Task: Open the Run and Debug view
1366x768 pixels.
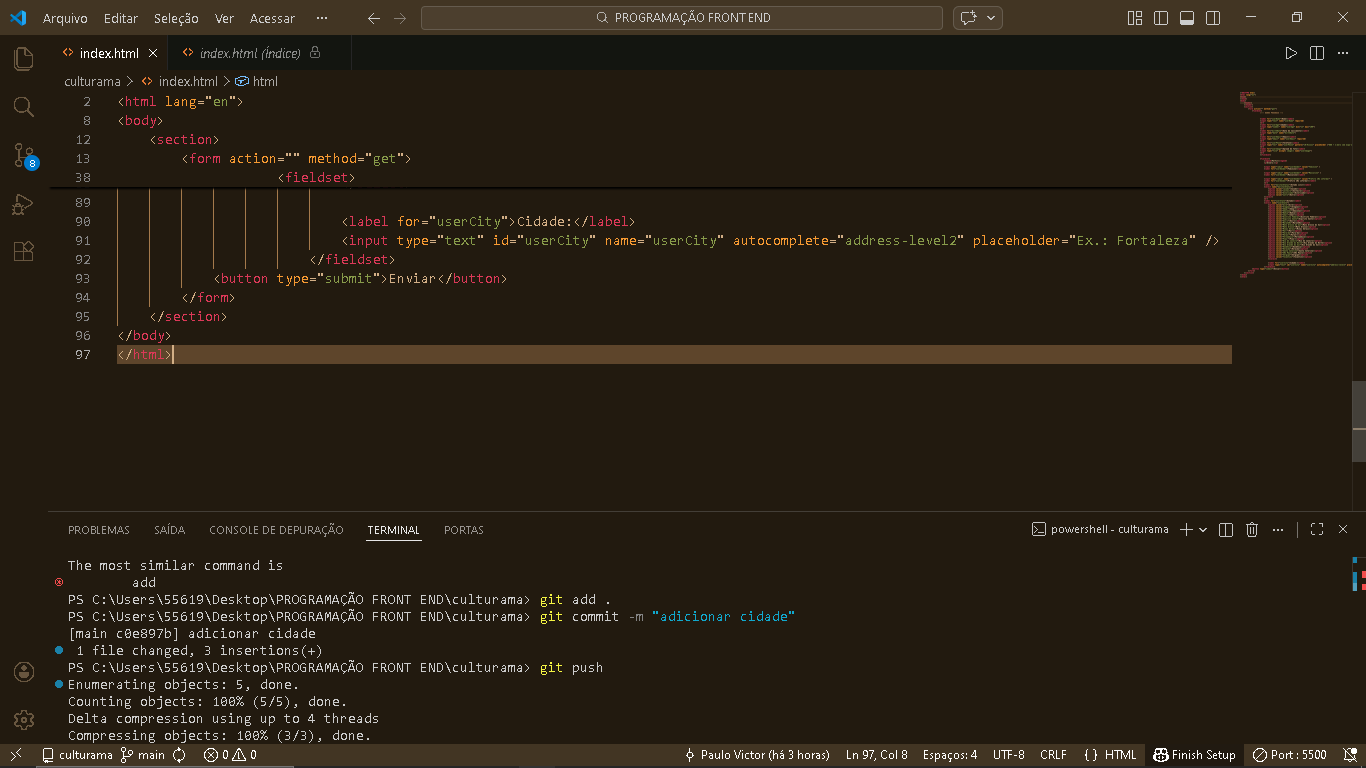Action: tap(24, 204)
